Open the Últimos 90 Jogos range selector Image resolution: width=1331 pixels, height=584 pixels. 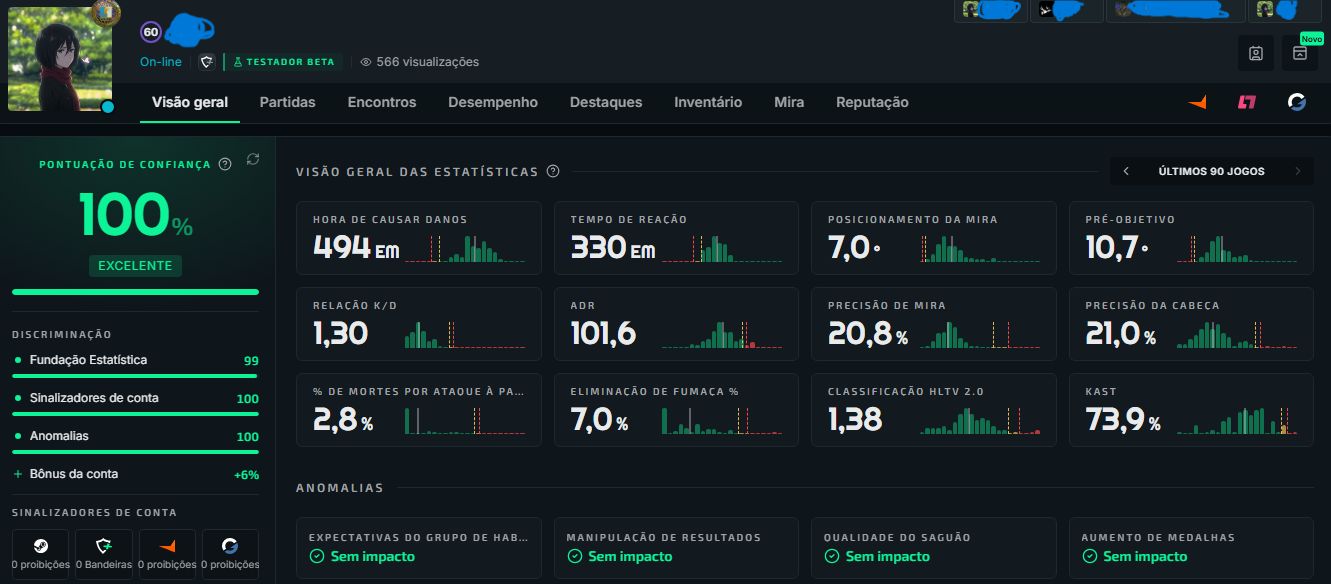click(1211, 171)
